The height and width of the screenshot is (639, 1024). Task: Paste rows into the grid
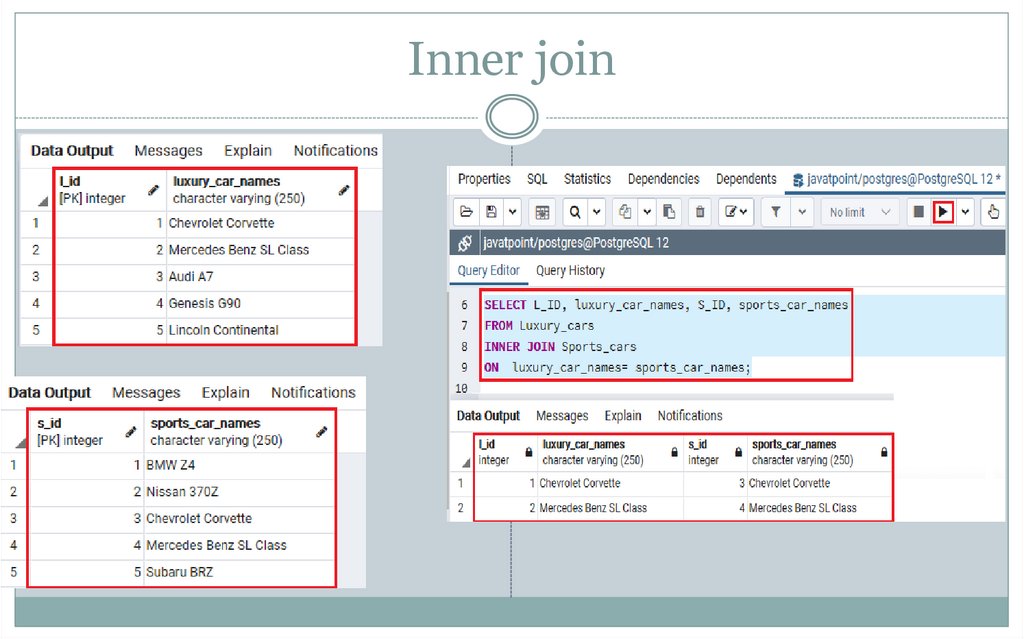coord(668,212)
